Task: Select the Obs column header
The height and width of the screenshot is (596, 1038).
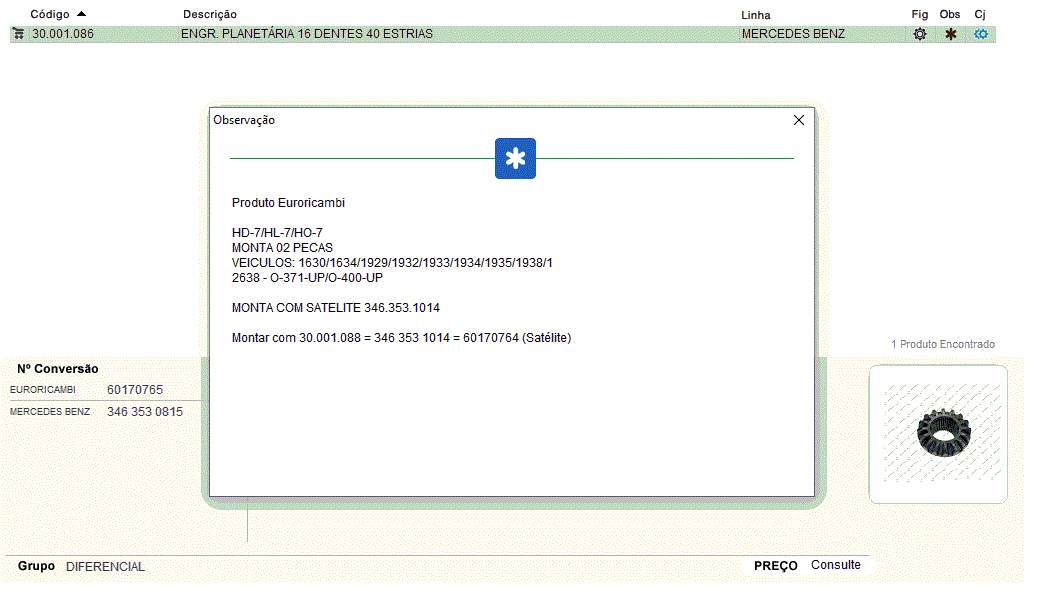Action: (x=949, y=15)
